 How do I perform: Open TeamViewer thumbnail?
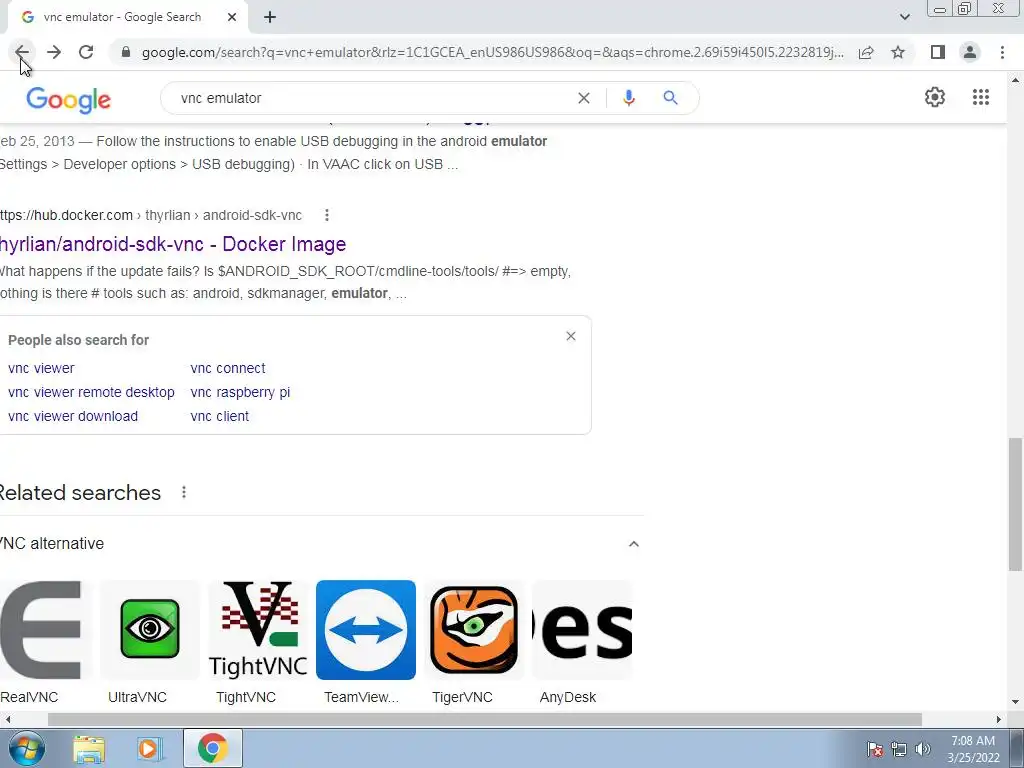366,630
